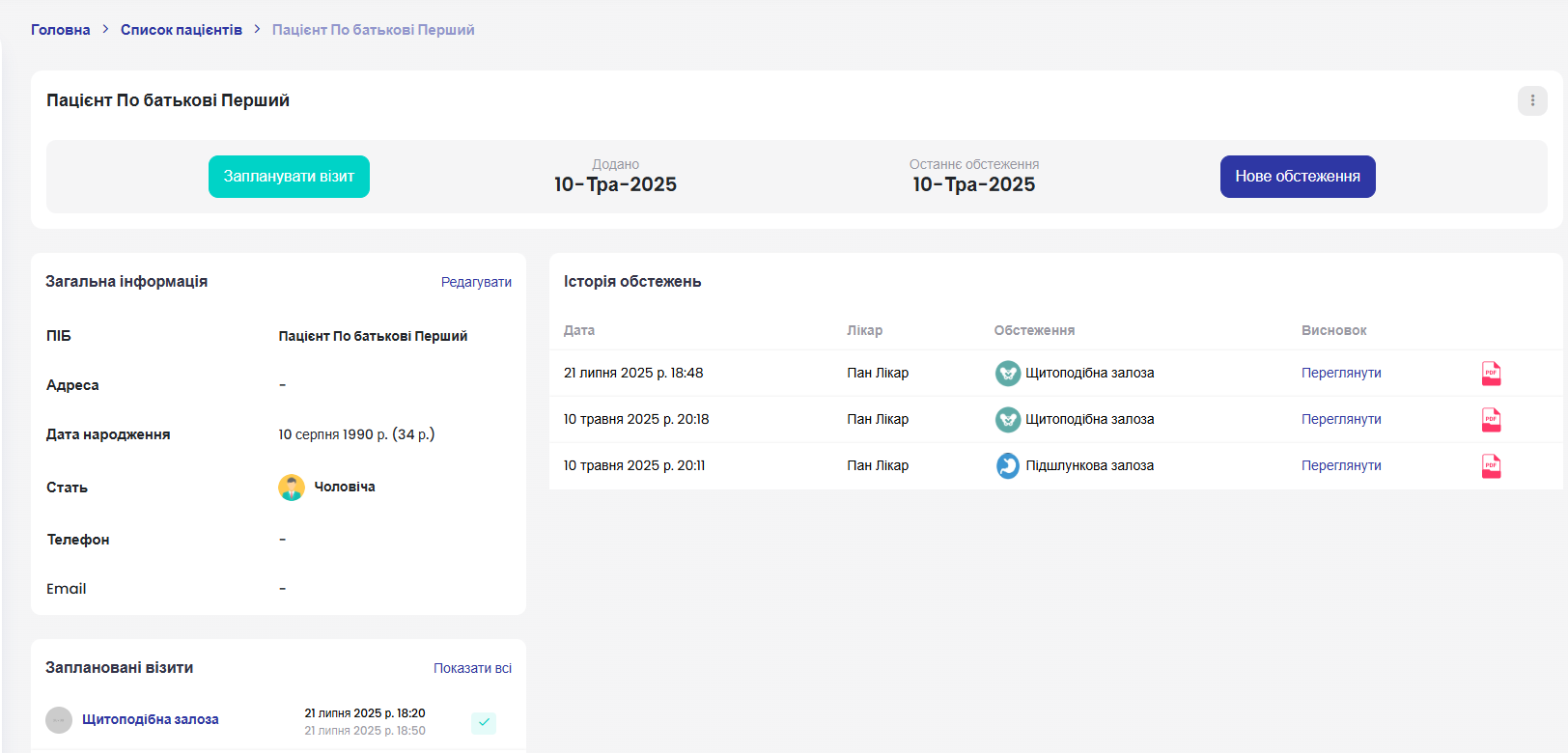Open PDF for 21 липня 2025 examination
1568x753 pixels.
click(x=1491, y=374)
